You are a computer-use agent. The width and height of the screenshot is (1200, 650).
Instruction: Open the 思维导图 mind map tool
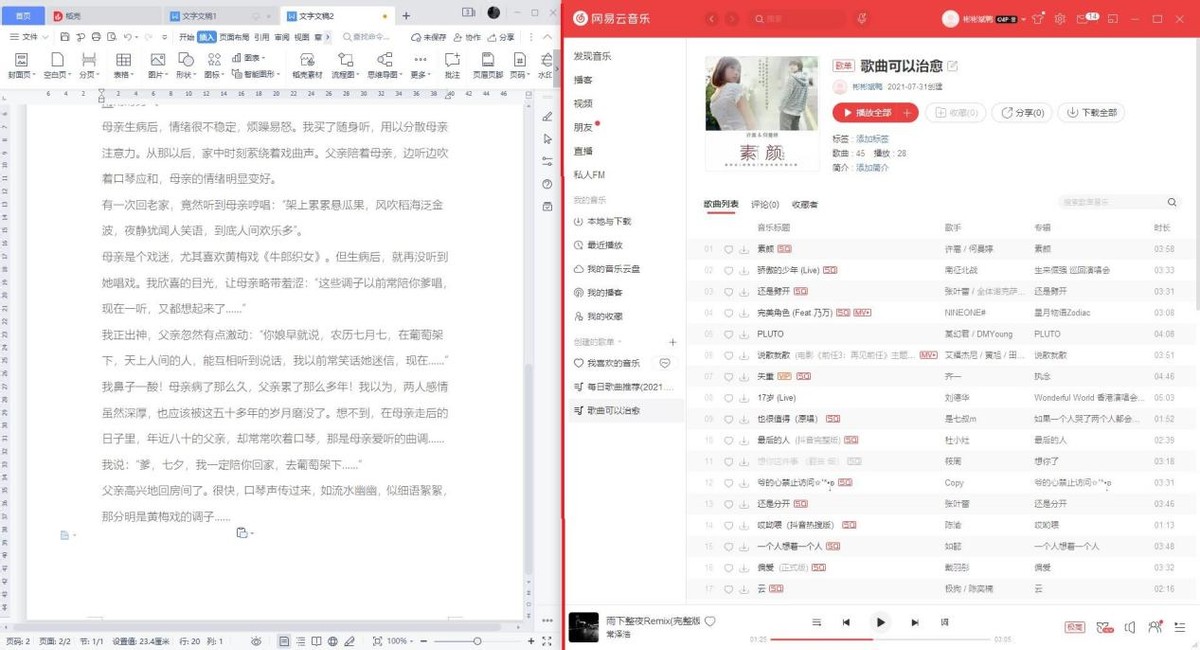coord(385,65)
